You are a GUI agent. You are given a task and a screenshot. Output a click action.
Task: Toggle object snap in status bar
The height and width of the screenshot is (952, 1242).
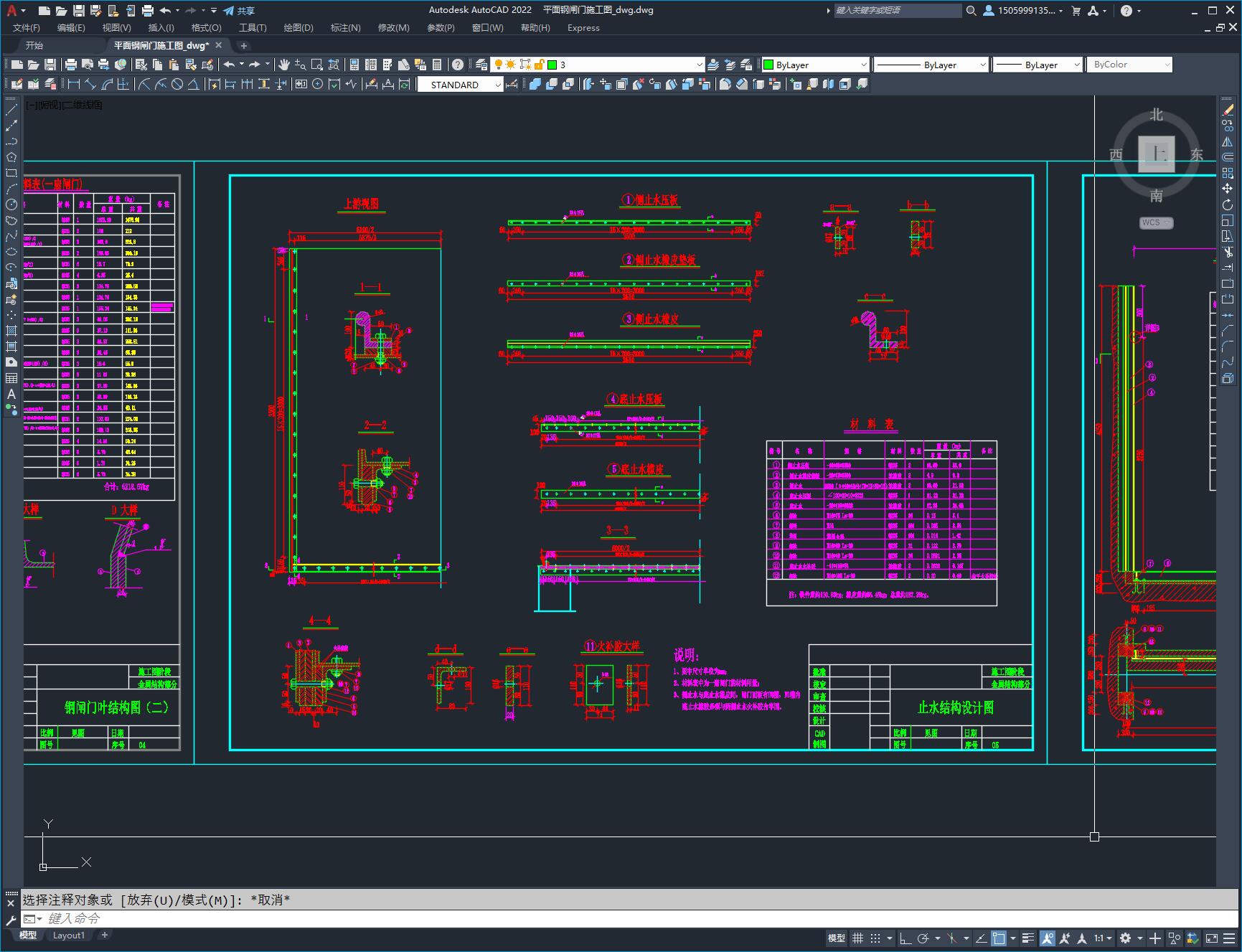(999, 938)
